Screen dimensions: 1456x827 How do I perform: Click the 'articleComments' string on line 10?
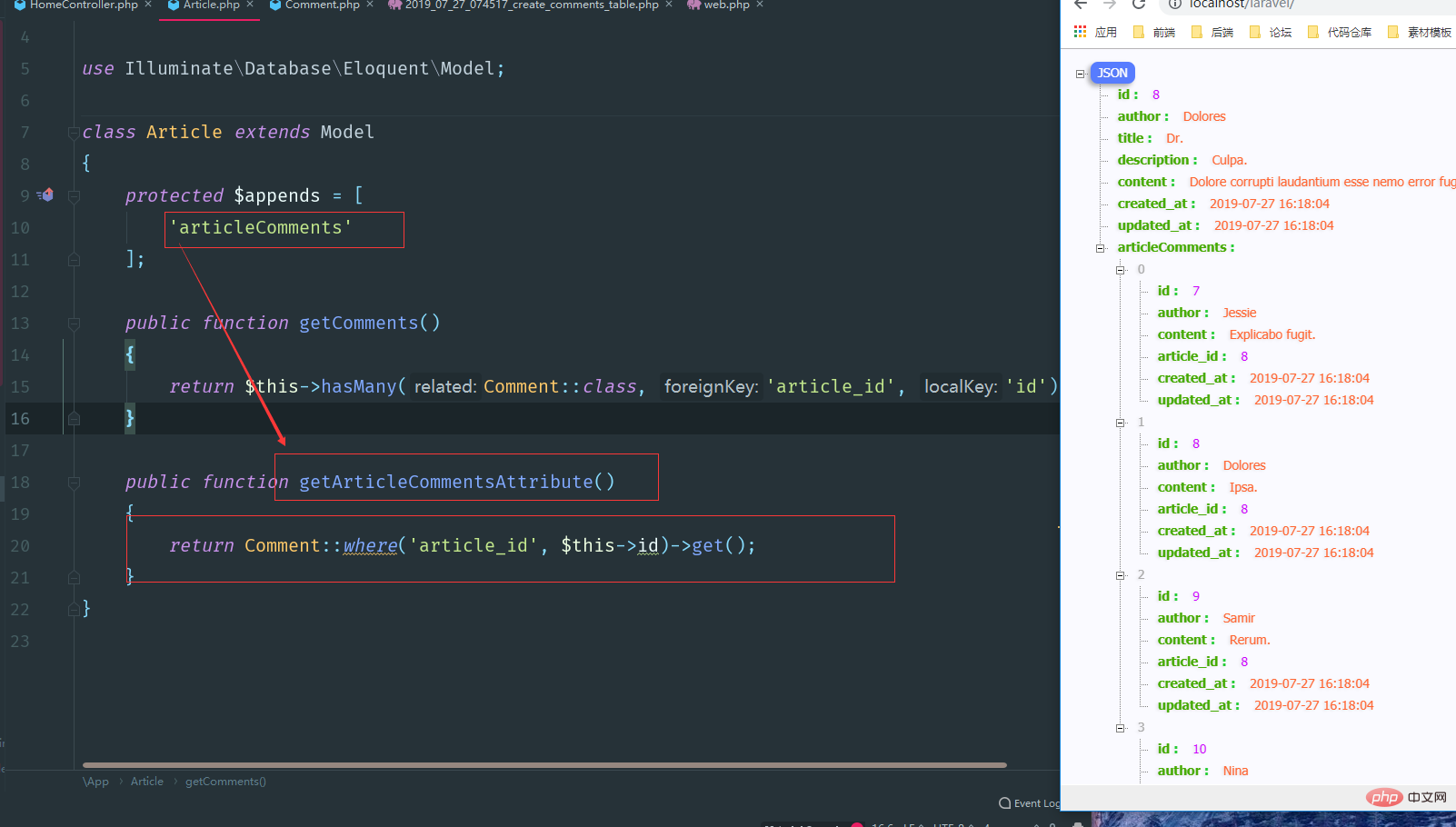[261, 228]
